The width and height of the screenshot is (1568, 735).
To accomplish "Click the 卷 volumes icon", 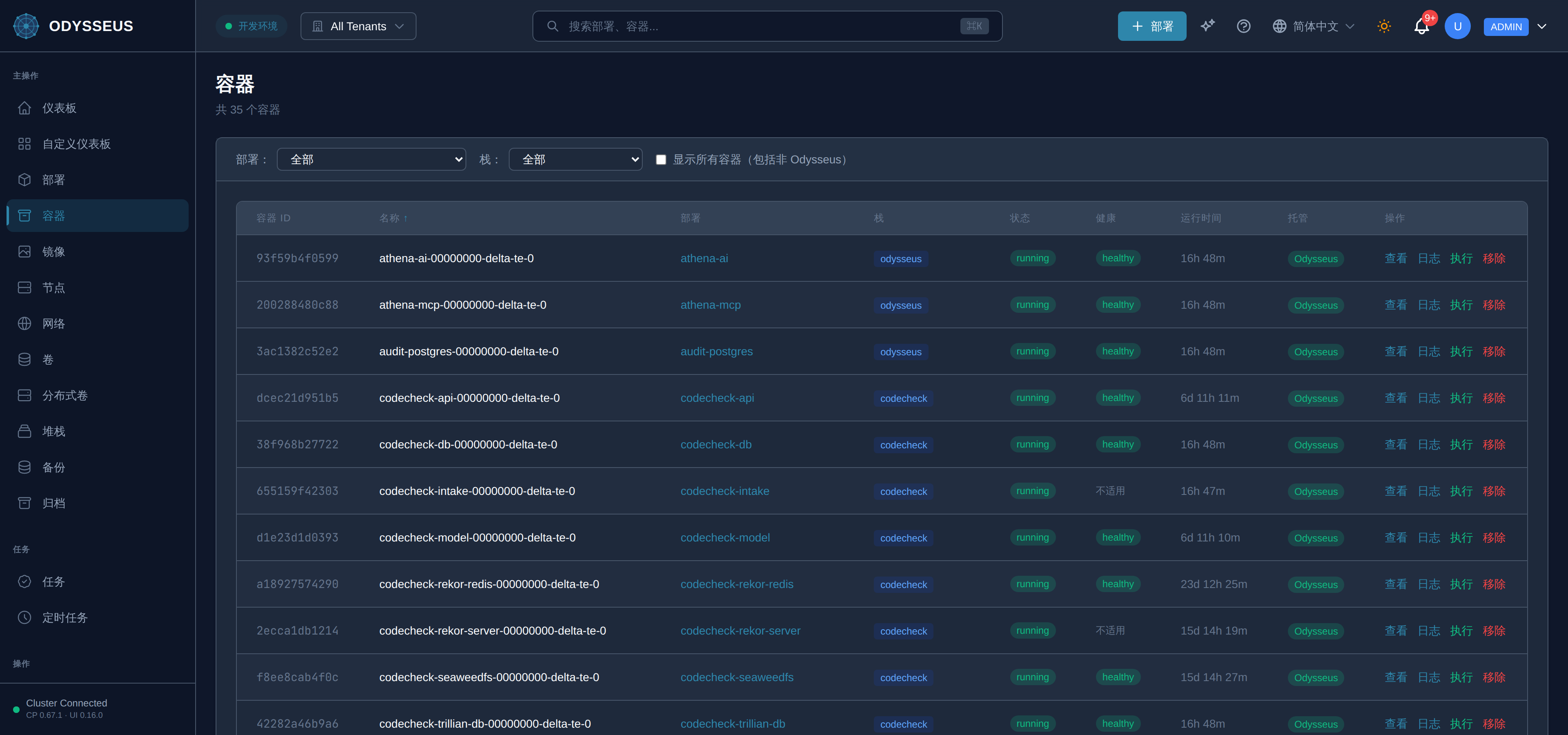I will 24,359.
